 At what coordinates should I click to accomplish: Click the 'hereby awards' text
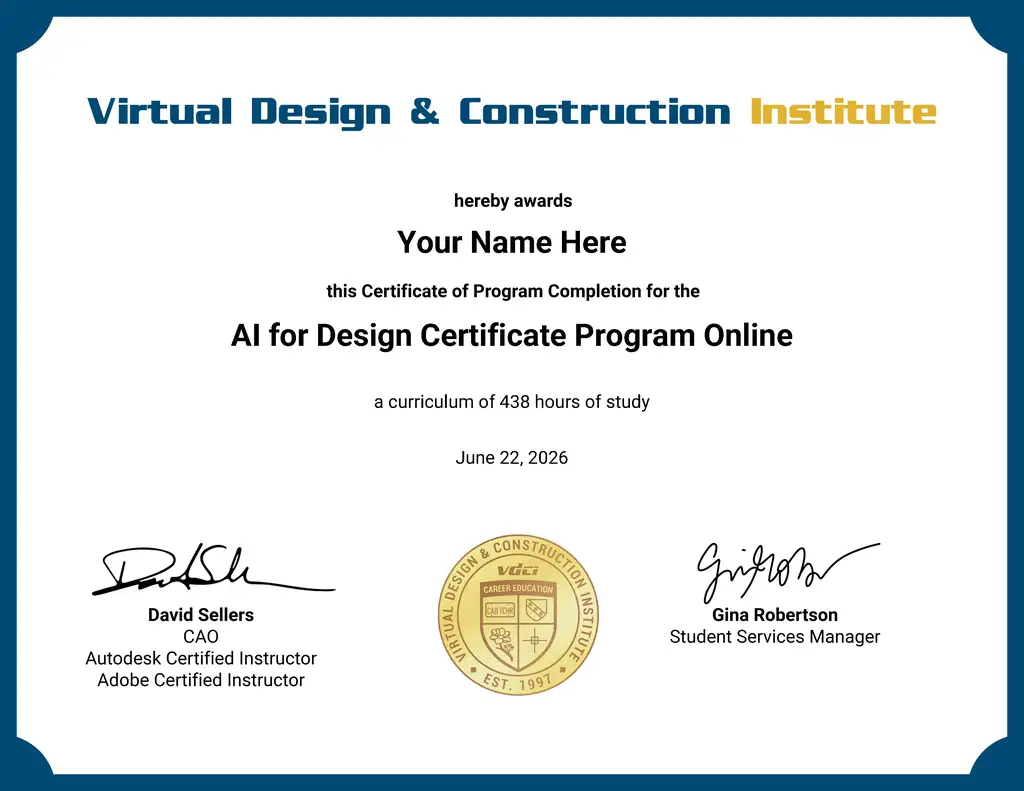pos(513,201)
